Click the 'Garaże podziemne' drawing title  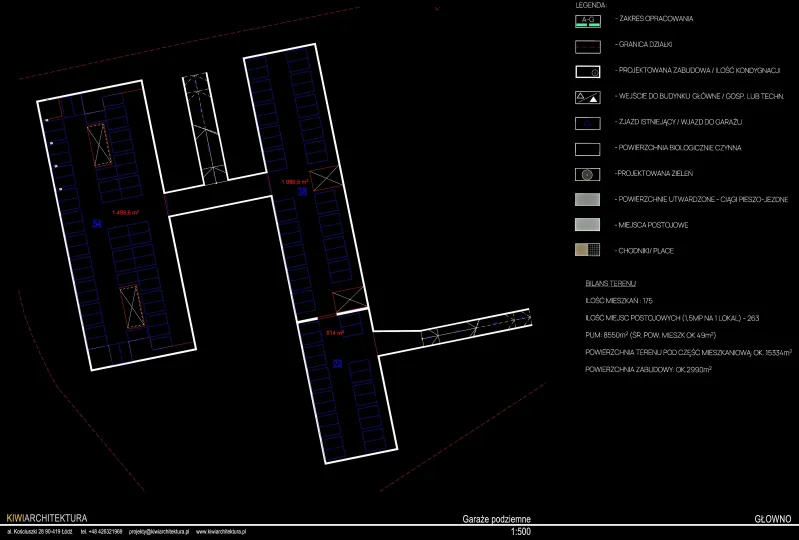coord(496,520)
